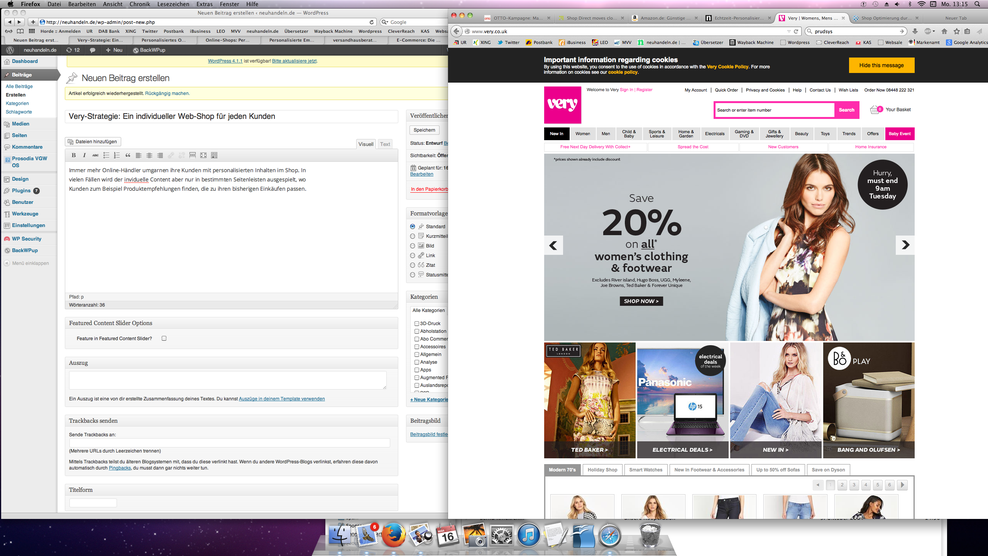Image resolution: width=988 pixels, height=556 pixels.
Task: Click the SHOP NOW banner button
Action: tap(641, 301)
